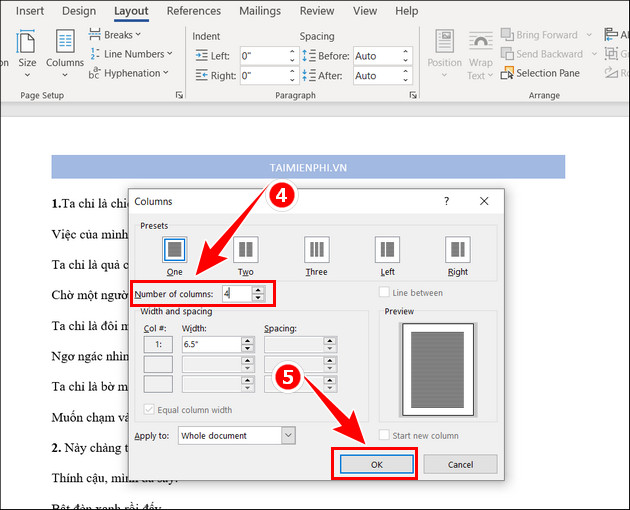Image resolution: width=630 pixels, height=510 pixels.
Task: Decrease column 1 width spinner down
Action: pos(248,348)
